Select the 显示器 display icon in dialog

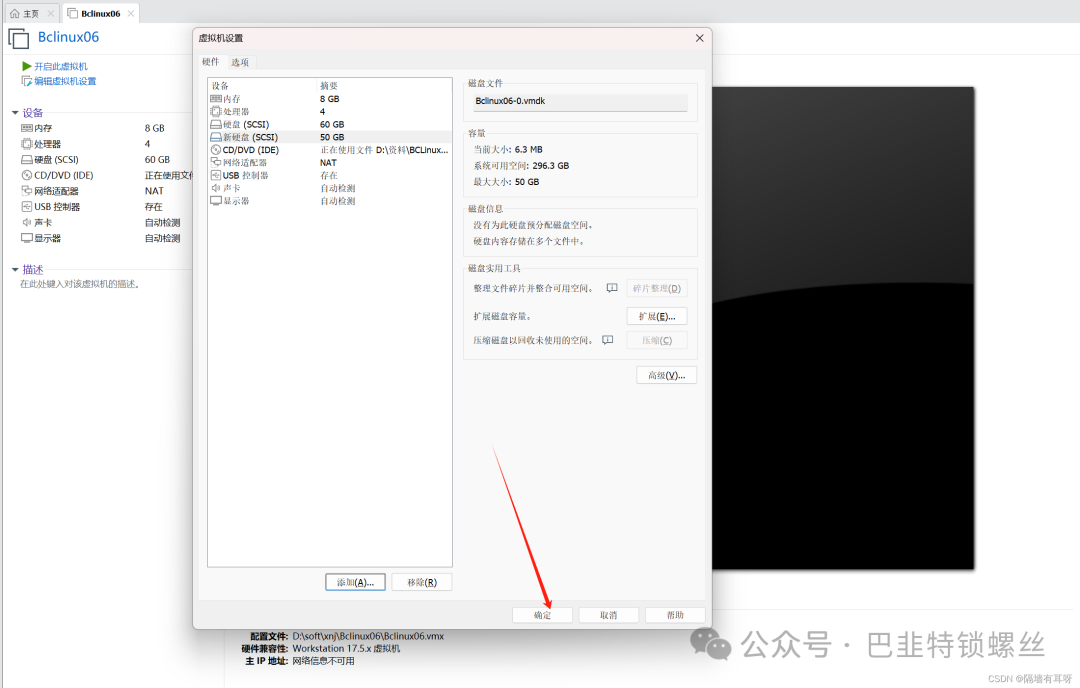(216, 201)
